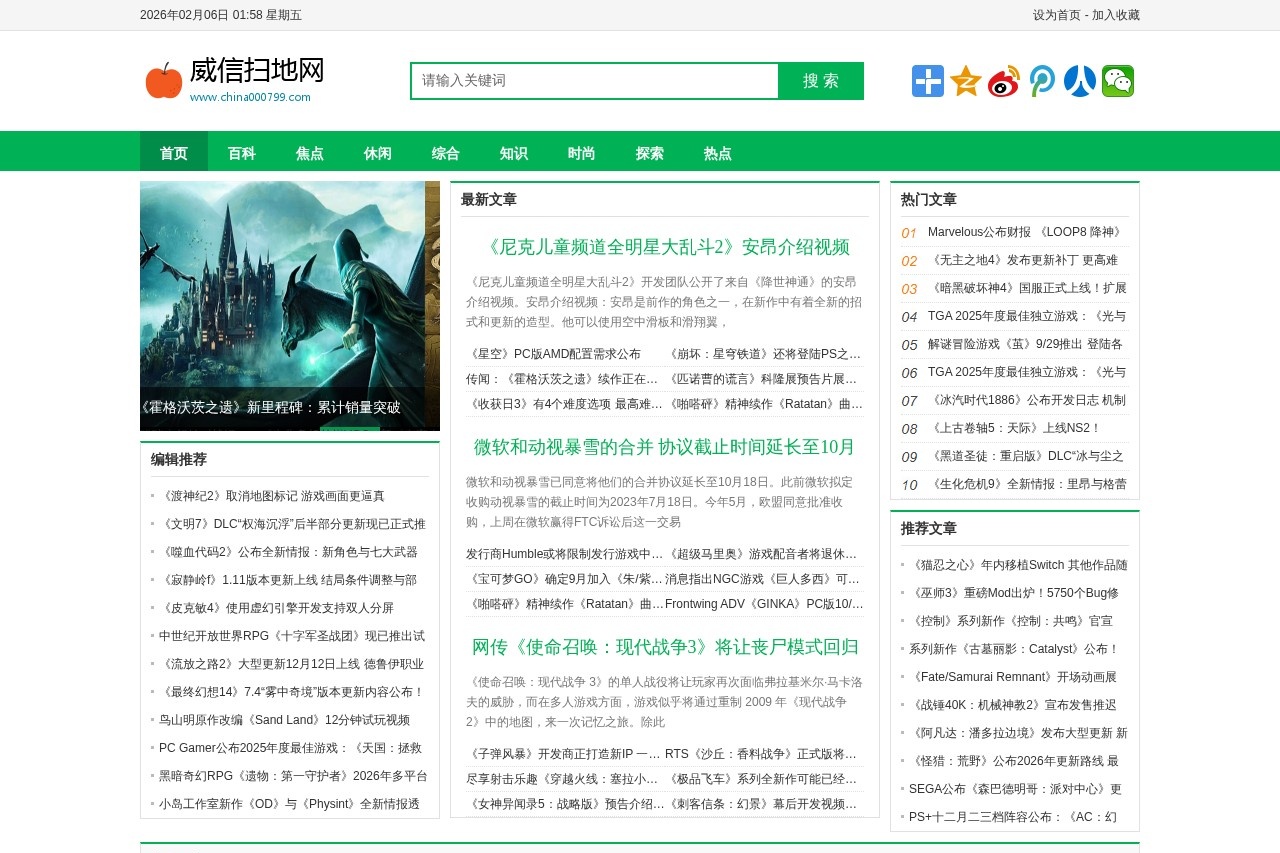1280x853 pixels.
Task: Open 《女神异闻录5：战略版》预告介绍 article
Action: (565, 804)
